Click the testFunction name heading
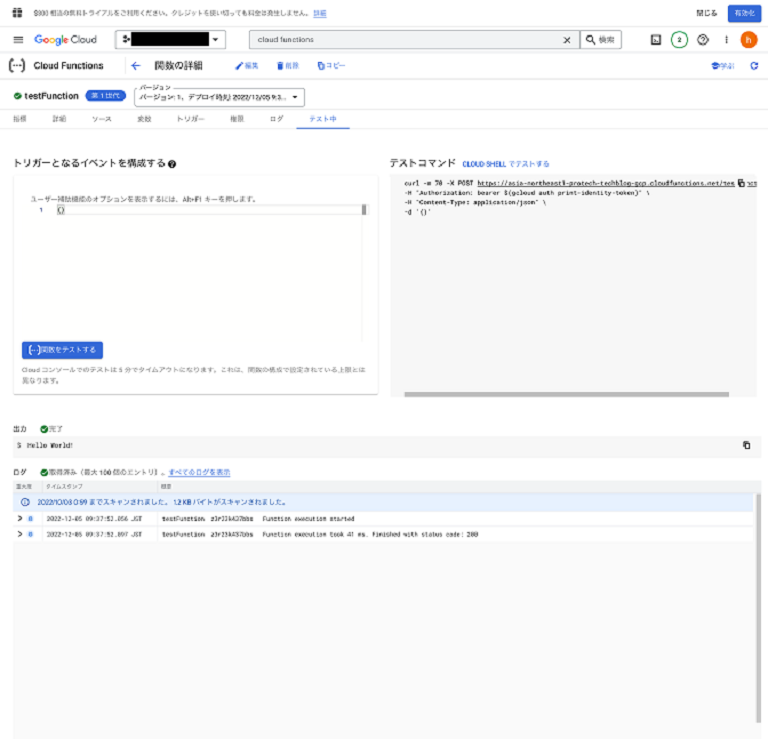This screenshot has height=739, width=768. (x=51, y=96)
